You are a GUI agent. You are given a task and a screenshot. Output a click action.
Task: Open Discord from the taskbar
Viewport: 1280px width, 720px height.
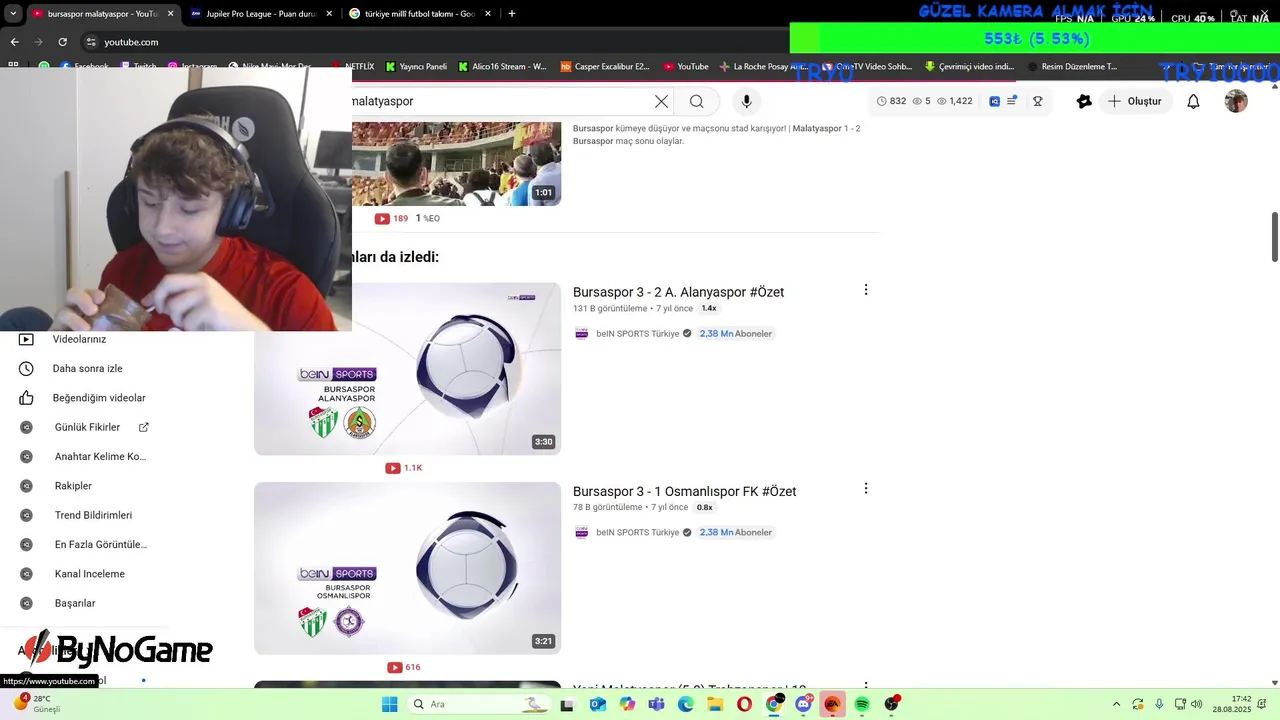(x=803, y=704)
